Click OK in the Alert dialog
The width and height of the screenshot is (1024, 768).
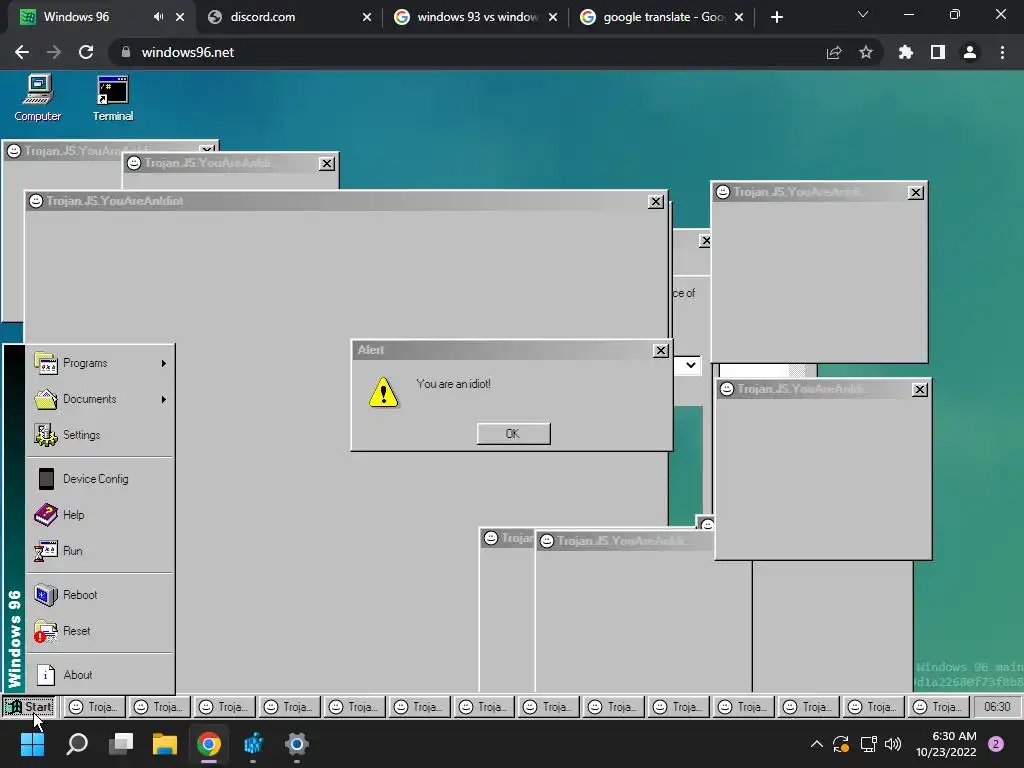coord(513,434)
